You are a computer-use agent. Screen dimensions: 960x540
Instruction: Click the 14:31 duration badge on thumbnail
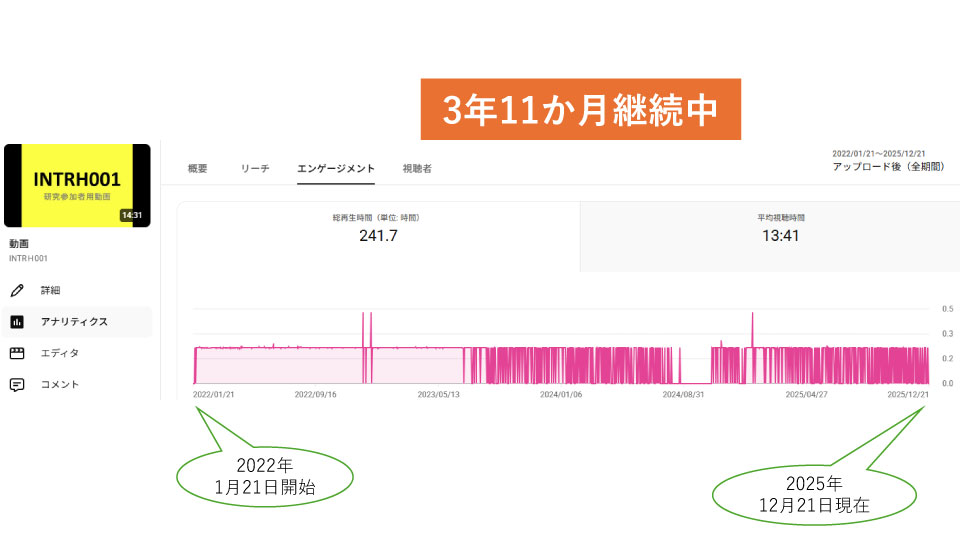pyautogui.click(x=131, y=215)
